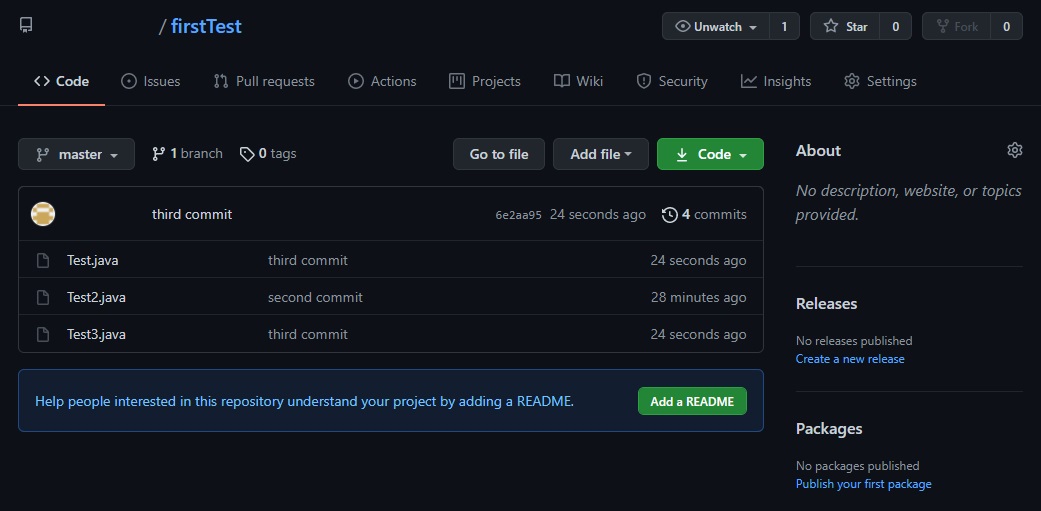Click the Releases heading
This screenshot has height=511, width=1041.
pyautogui.click(x=826, y=303)
